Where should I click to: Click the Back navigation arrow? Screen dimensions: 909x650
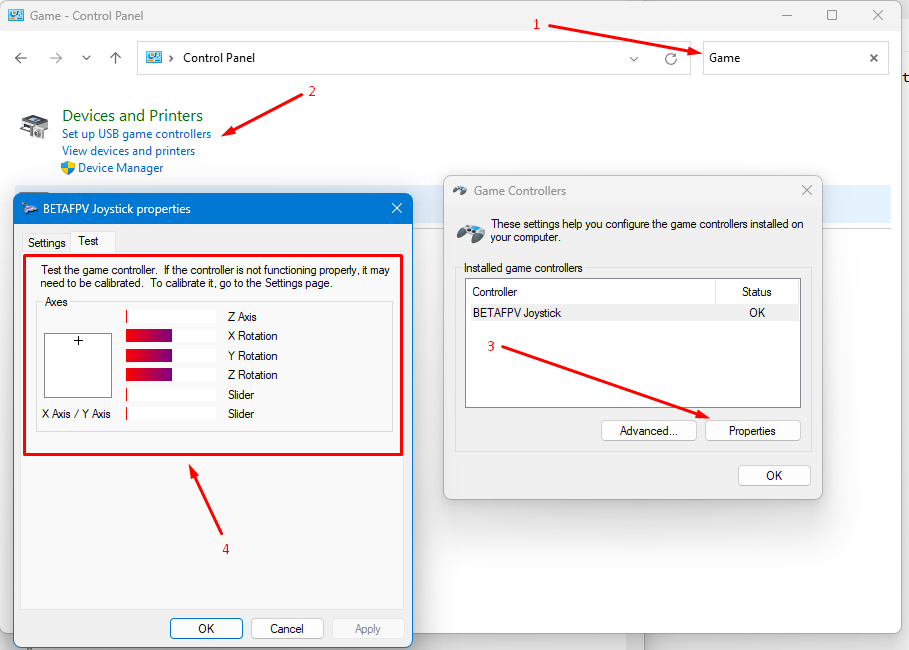click(21, 58)
